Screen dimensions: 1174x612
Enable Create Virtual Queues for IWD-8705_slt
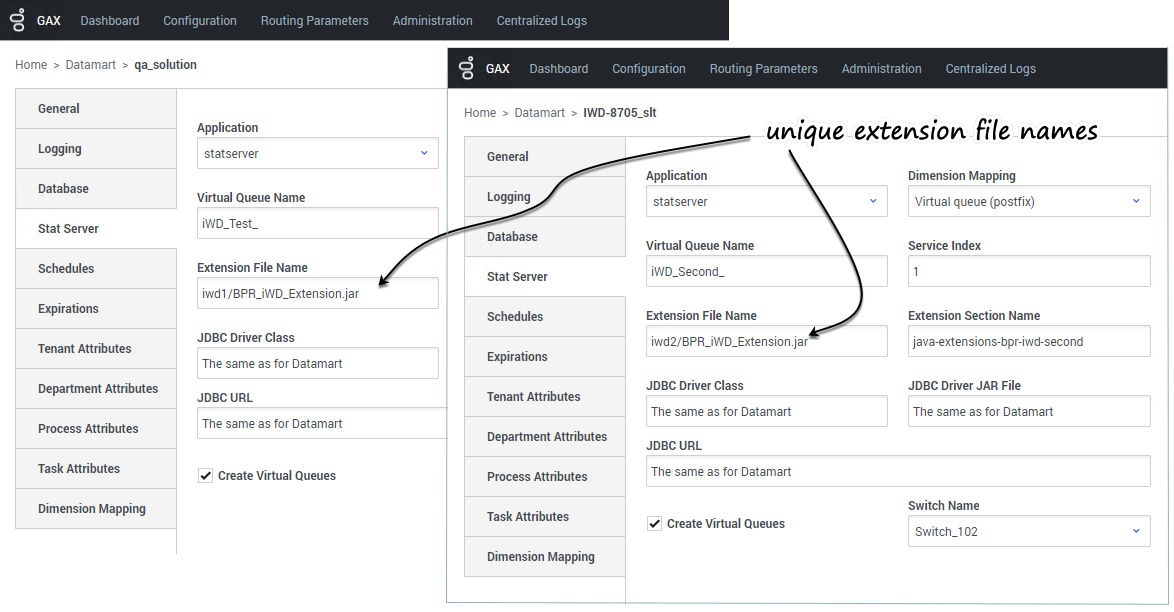(x=654, y=523)
